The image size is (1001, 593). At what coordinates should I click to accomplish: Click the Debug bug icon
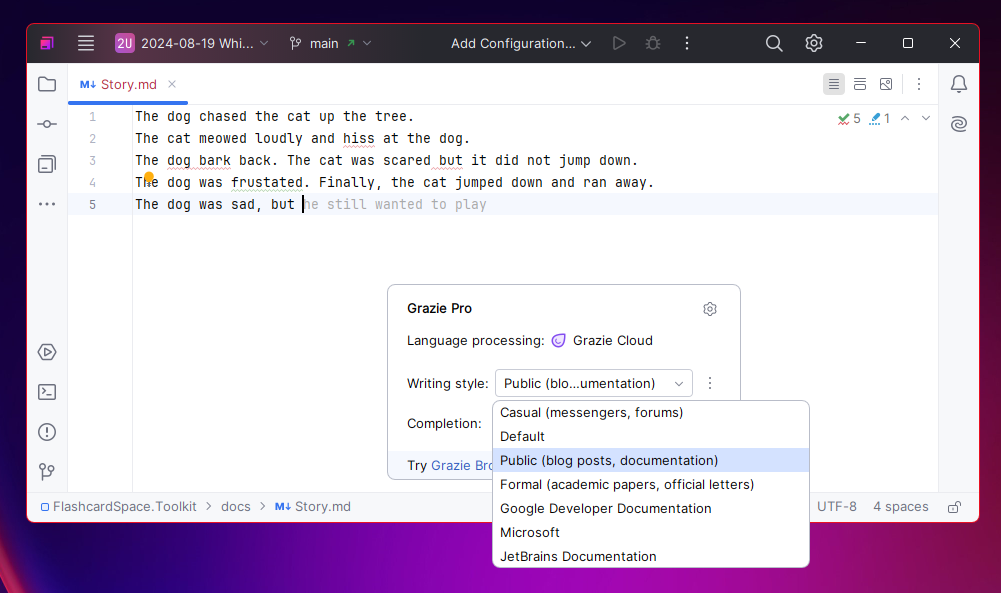(652, 43)
